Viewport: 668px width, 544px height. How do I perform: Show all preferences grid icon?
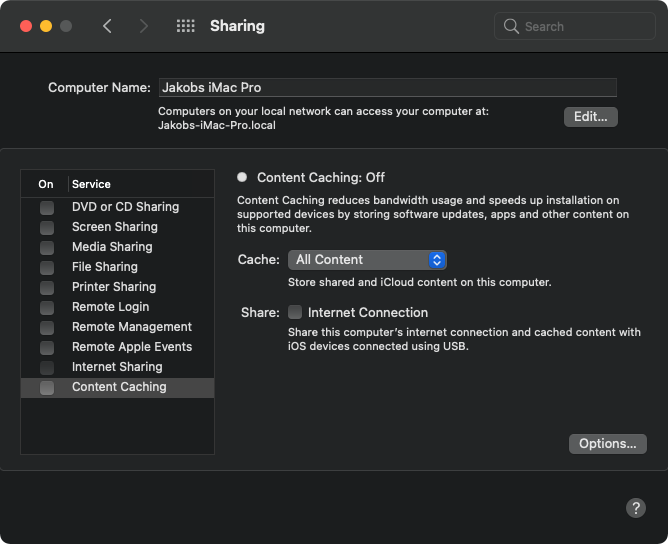click(x=185, y=26)
